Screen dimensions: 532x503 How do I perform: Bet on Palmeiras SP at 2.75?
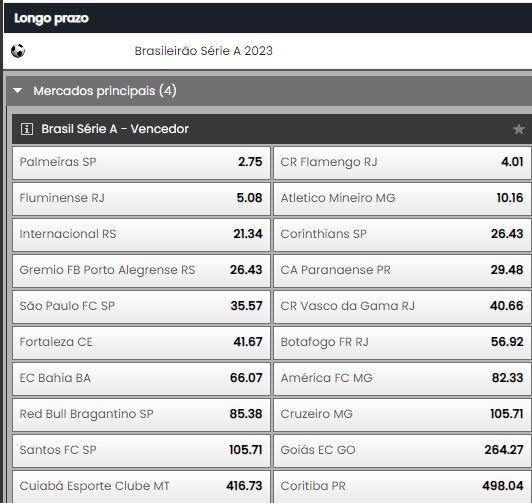tap(141, 162)
